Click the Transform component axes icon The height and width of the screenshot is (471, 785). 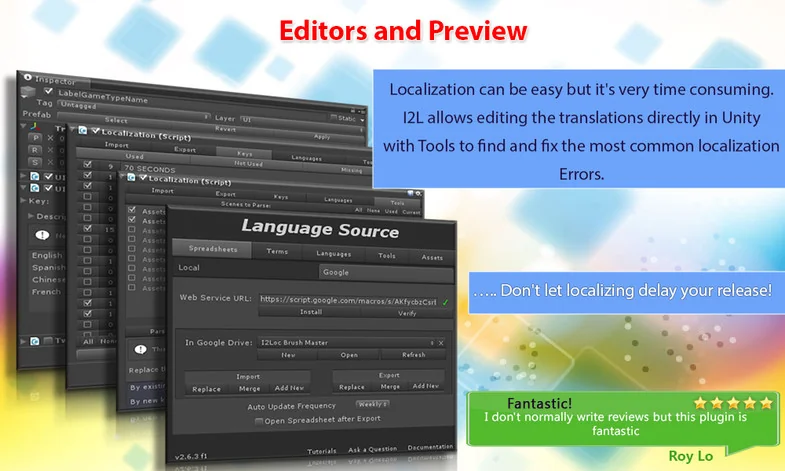coord(35,126)
